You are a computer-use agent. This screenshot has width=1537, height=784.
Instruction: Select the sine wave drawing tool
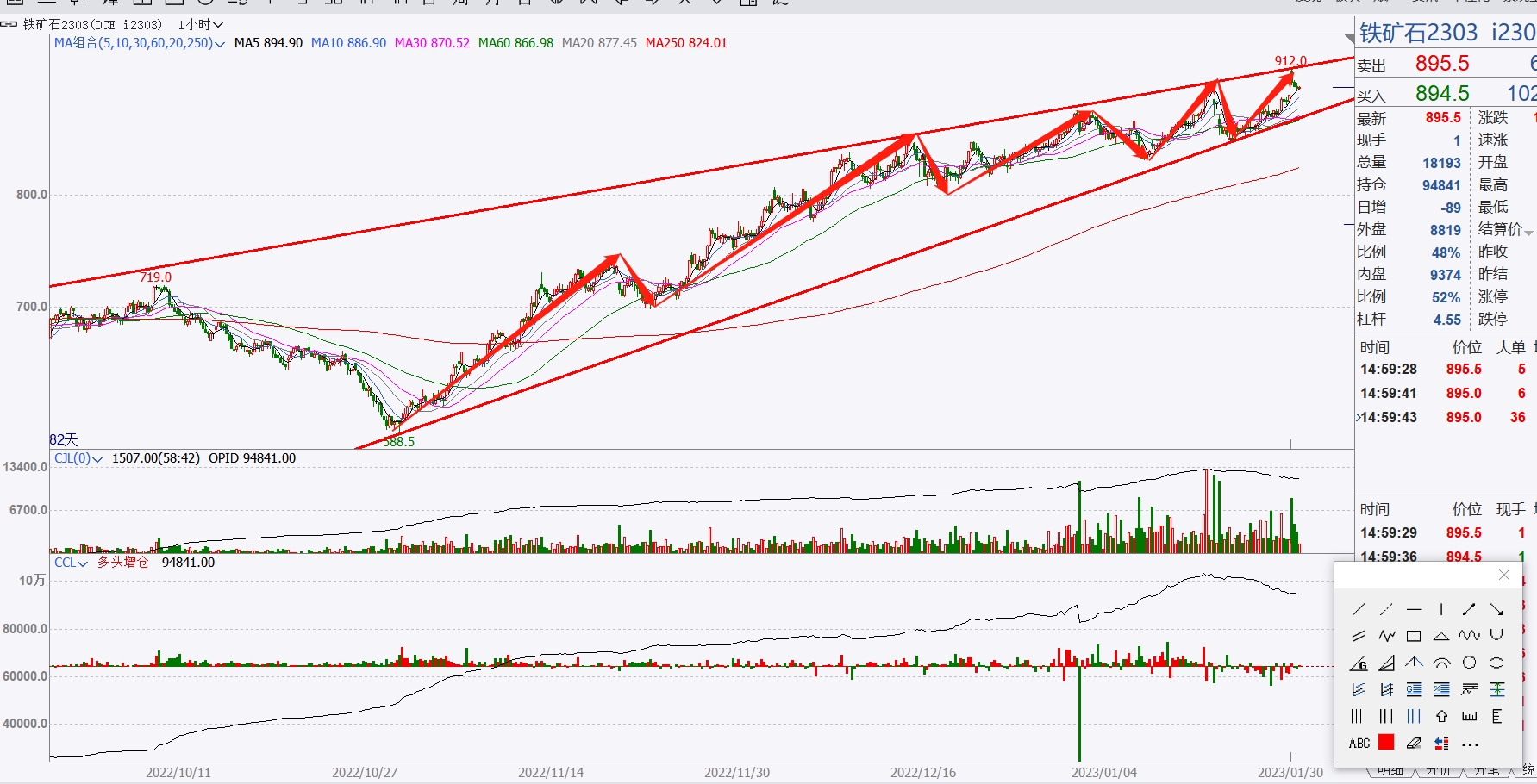tap(1469, 636)
